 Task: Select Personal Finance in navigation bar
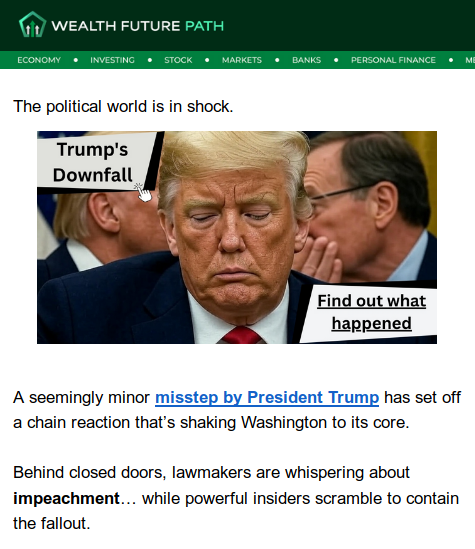point(393,60)
